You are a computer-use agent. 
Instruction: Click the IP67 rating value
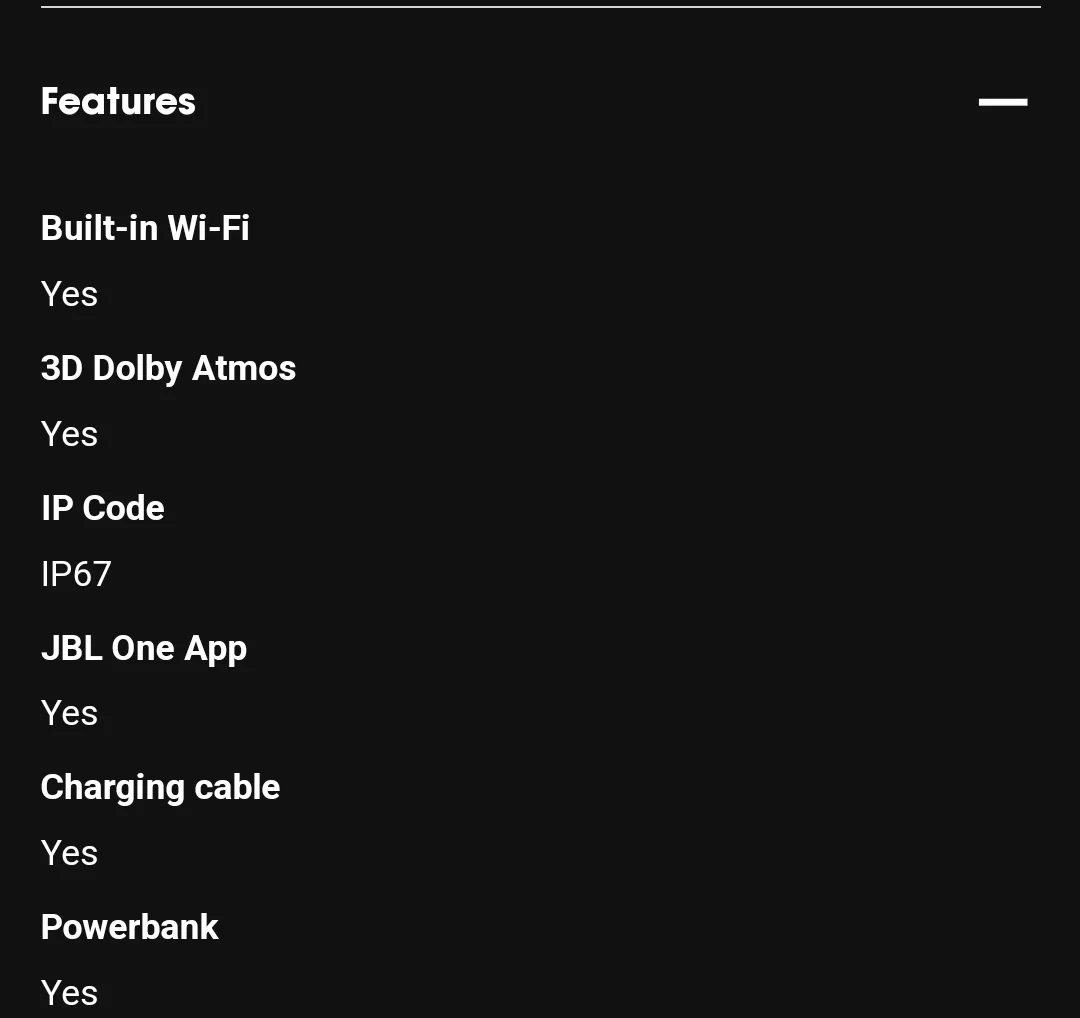point(76,574)
